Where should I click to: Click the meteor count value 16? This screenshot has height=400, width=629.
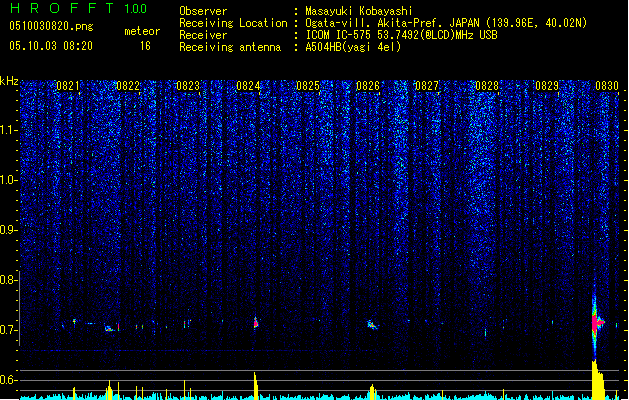click(145, 46)
